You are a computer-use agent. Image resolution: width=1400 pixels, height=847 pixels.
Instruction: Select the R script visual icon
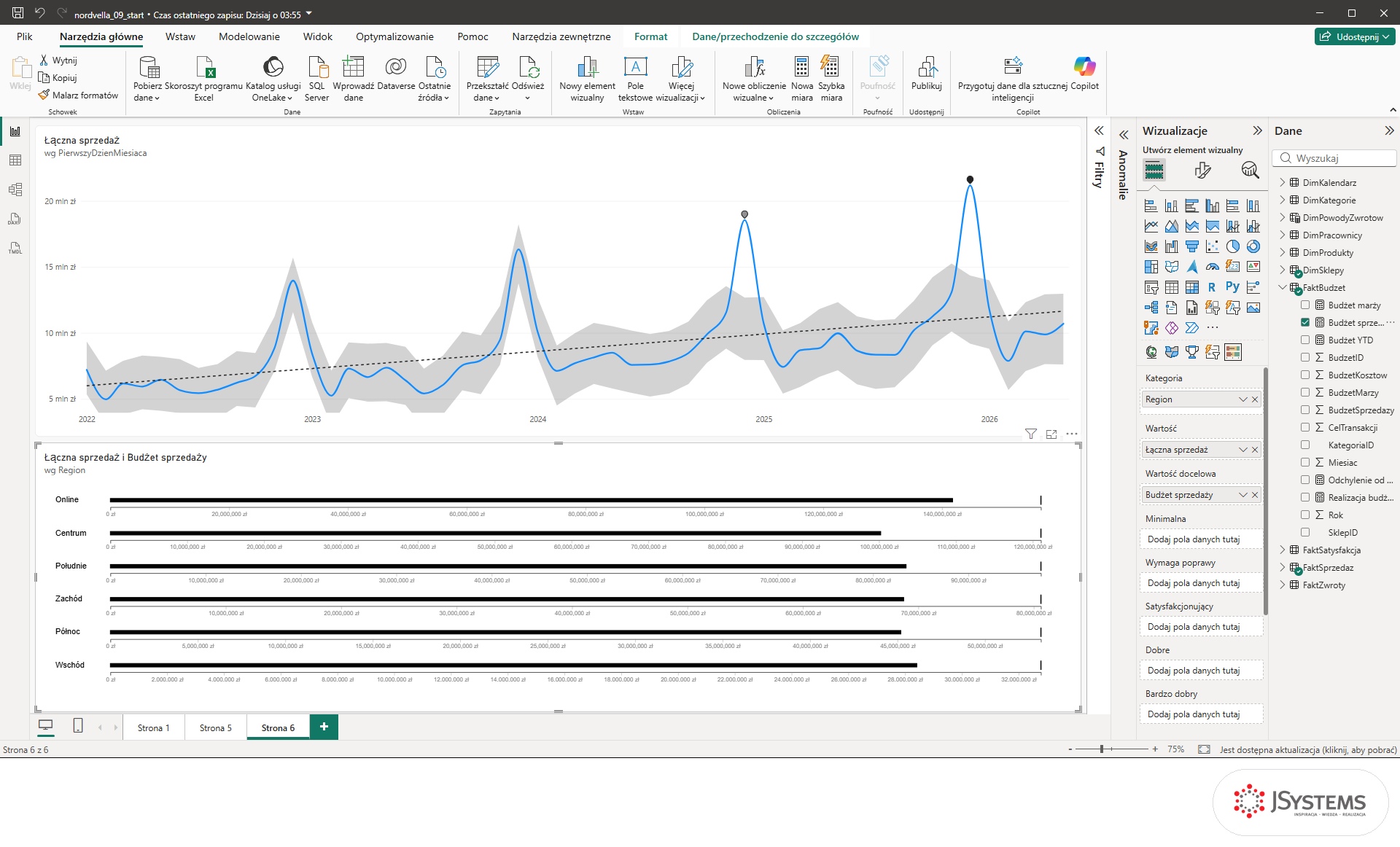pos(1212,287)
